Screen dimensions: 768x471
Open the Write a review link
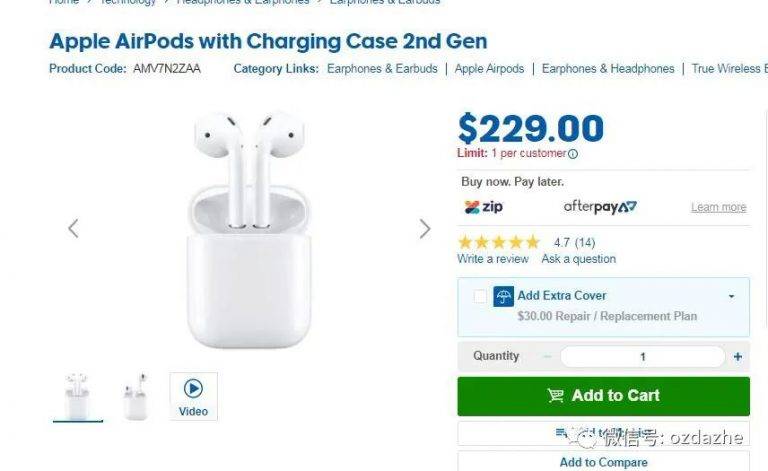coord(493,259)
